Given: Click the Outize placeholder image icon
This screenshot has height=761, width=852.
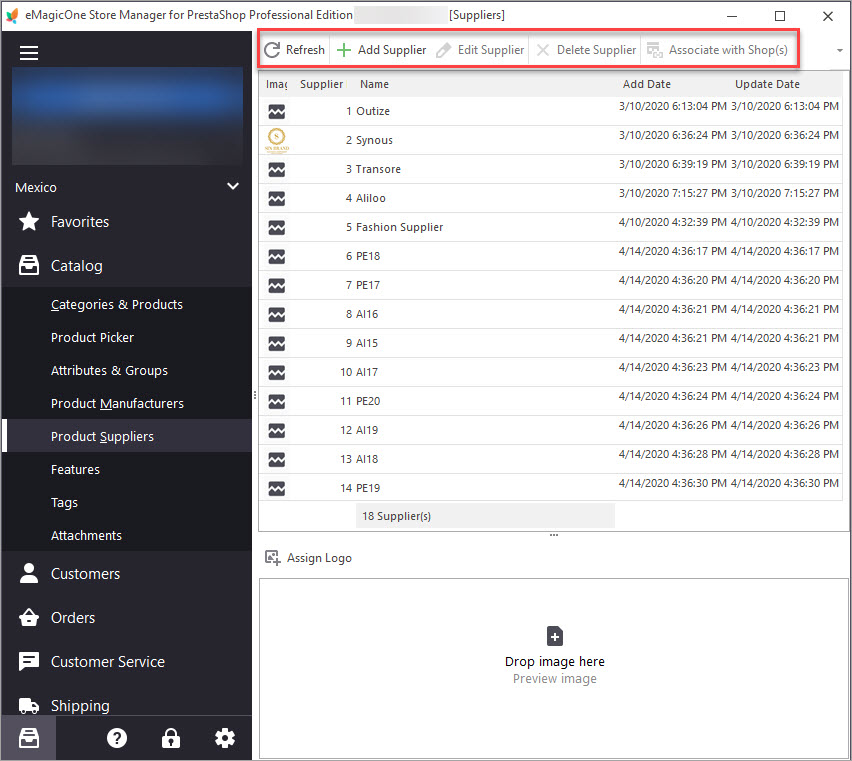Looking at the screenshot, I should click(x=277, y=111).
